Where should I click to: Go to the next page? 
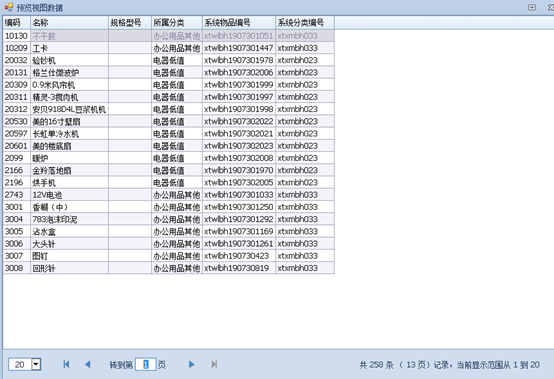(191, 364)
